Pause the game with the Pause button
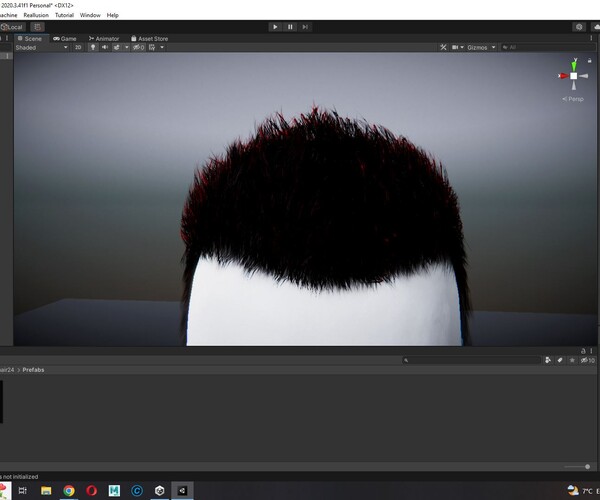 tap(290, 27)
